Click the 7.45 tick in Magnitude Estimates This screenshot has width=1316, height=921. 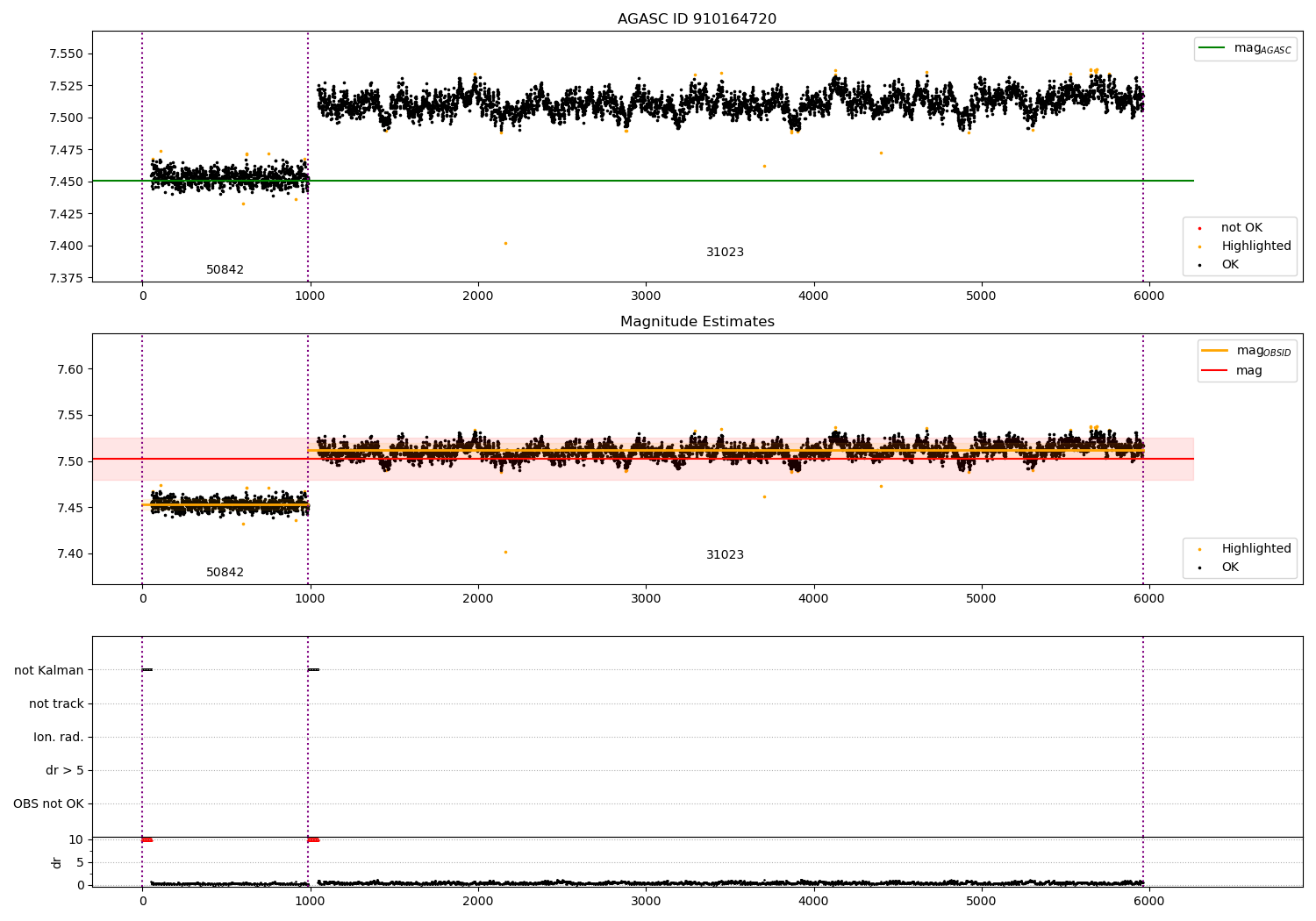69,508
